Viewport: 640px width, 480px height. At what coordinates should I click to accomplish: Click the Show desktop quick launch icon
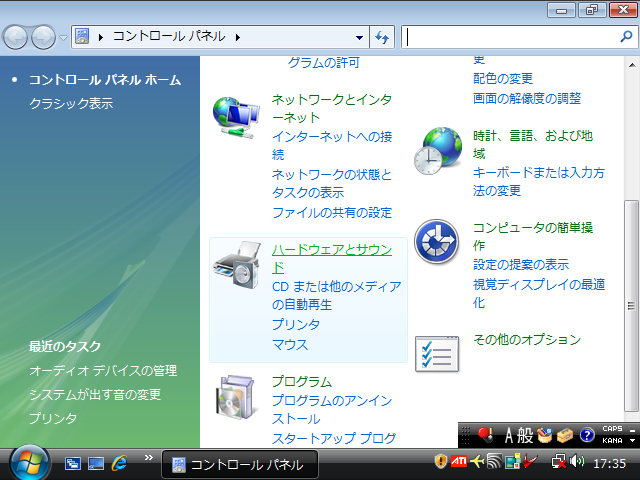96,463
